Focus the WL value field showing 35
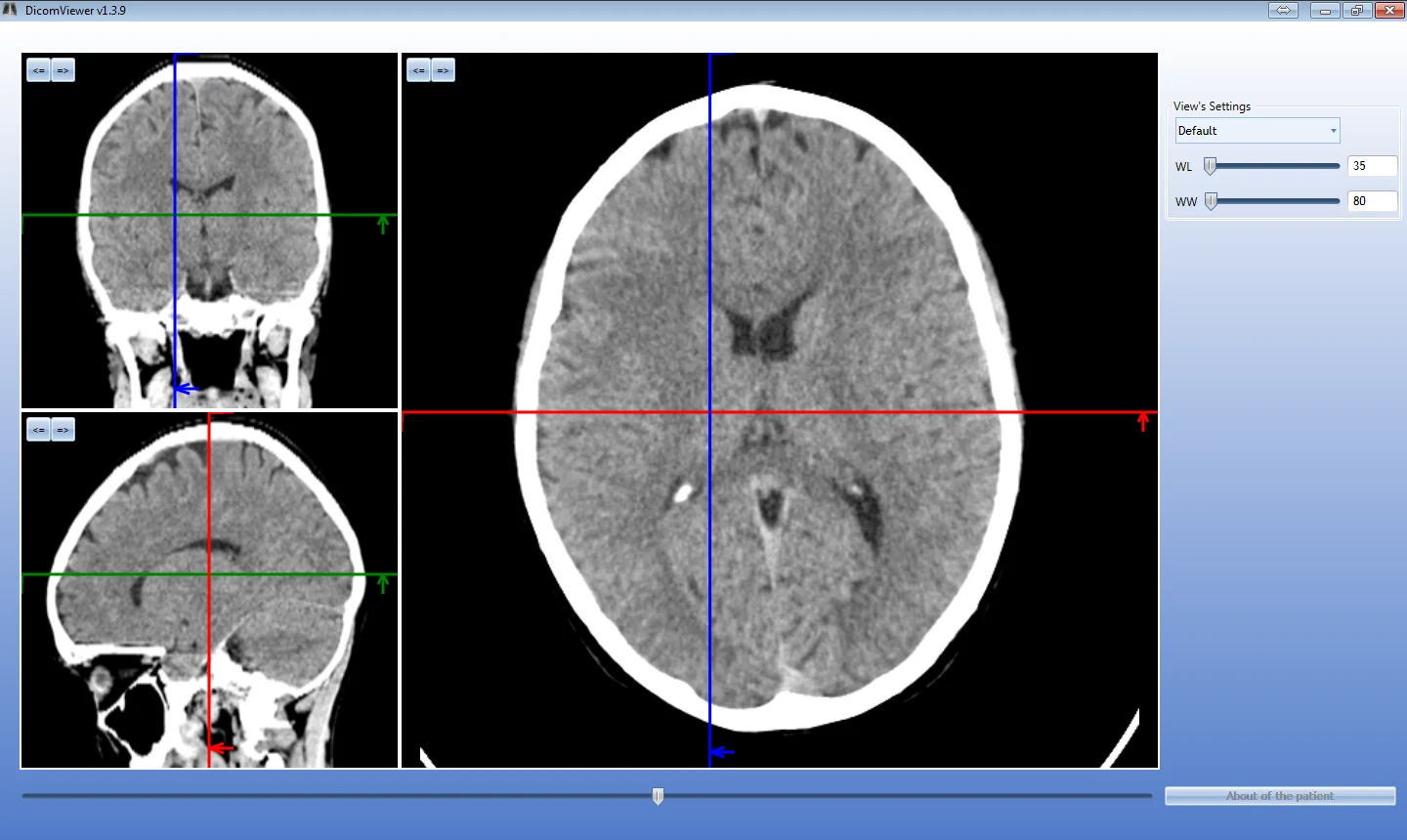 click(x=1372, y=166)
